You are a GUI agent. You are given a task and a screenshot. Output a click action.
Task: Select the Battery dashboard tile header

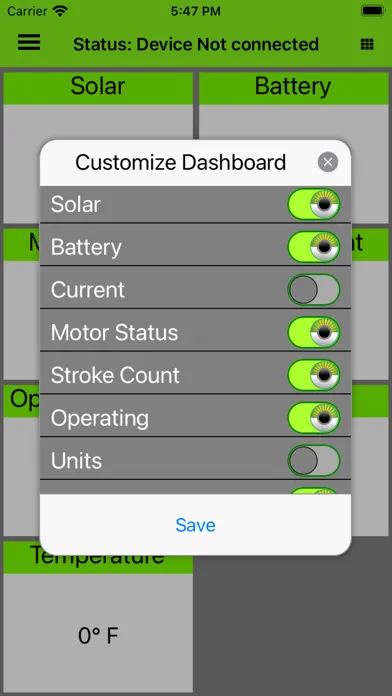point(293,87)
